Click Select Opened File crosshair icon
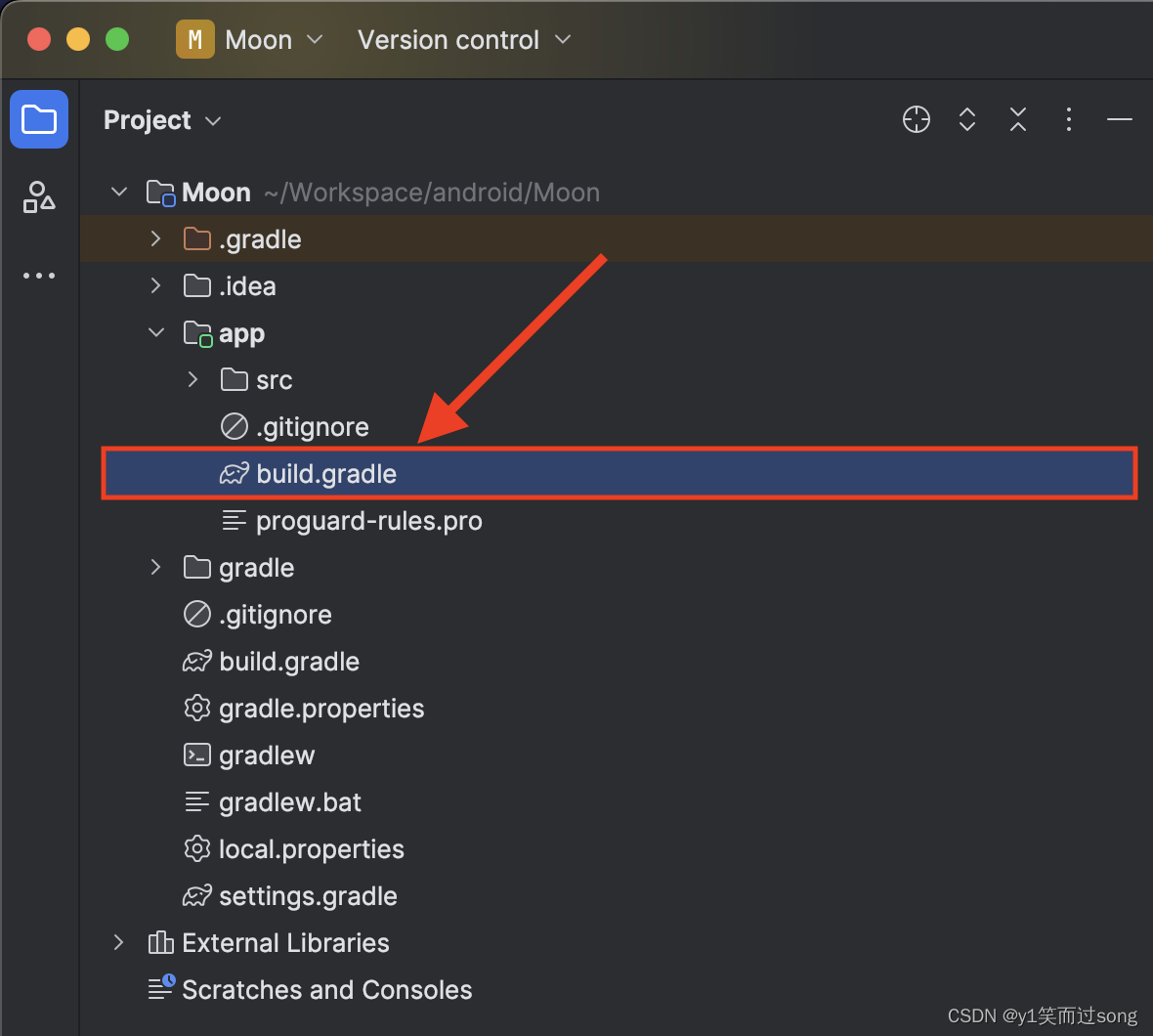The width and height of the screenshot is (1153, 1036). pos(917,119)
